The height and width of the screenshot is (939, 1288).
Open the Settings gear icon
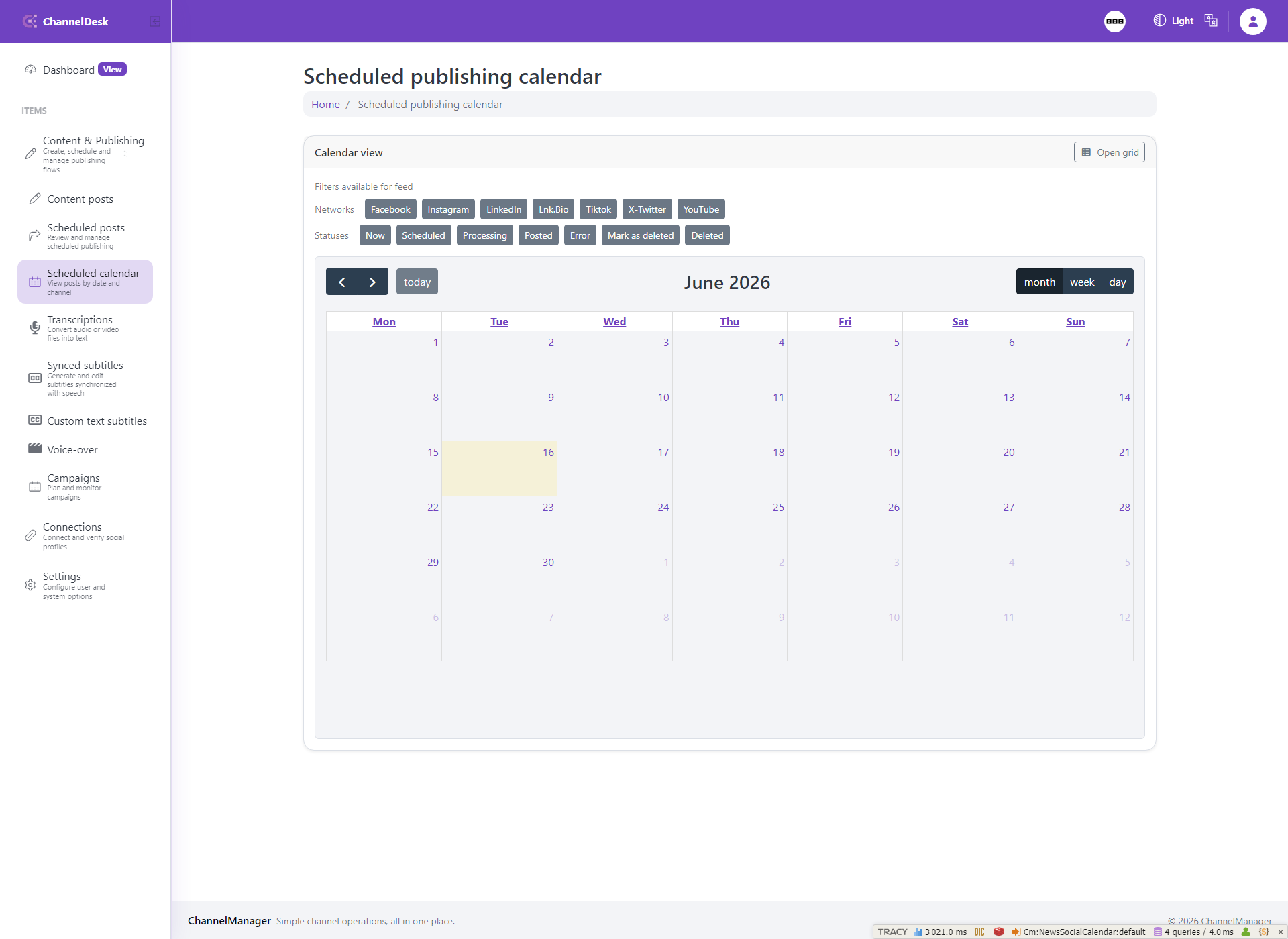tap(30, 585)
